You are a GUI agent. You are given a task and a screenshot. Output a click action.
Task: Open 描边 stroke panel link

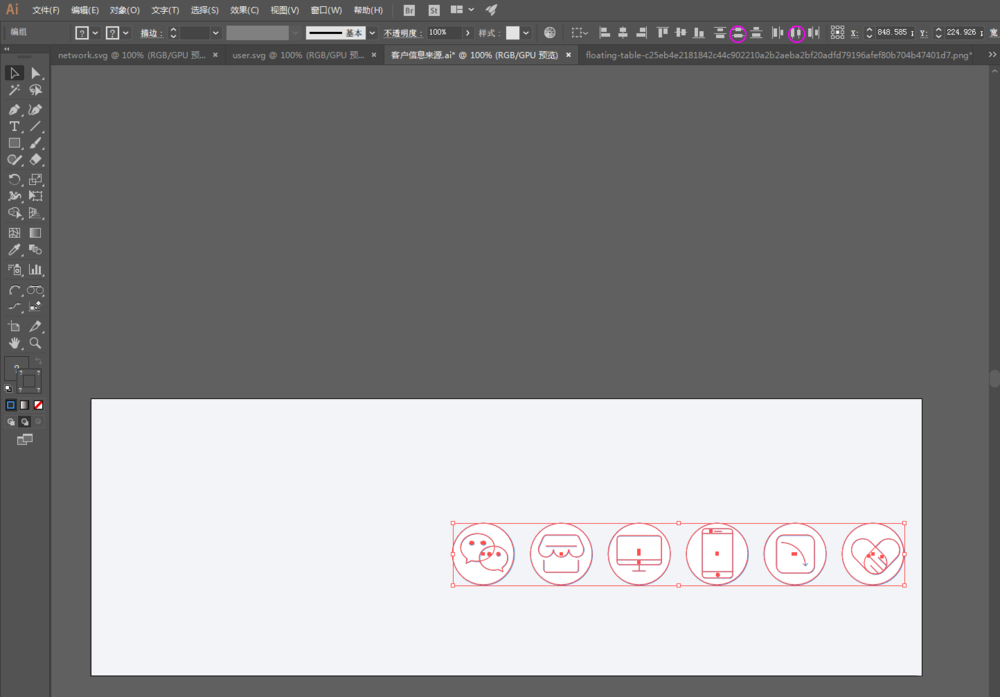pyautogui.click(x=151, y=33)
